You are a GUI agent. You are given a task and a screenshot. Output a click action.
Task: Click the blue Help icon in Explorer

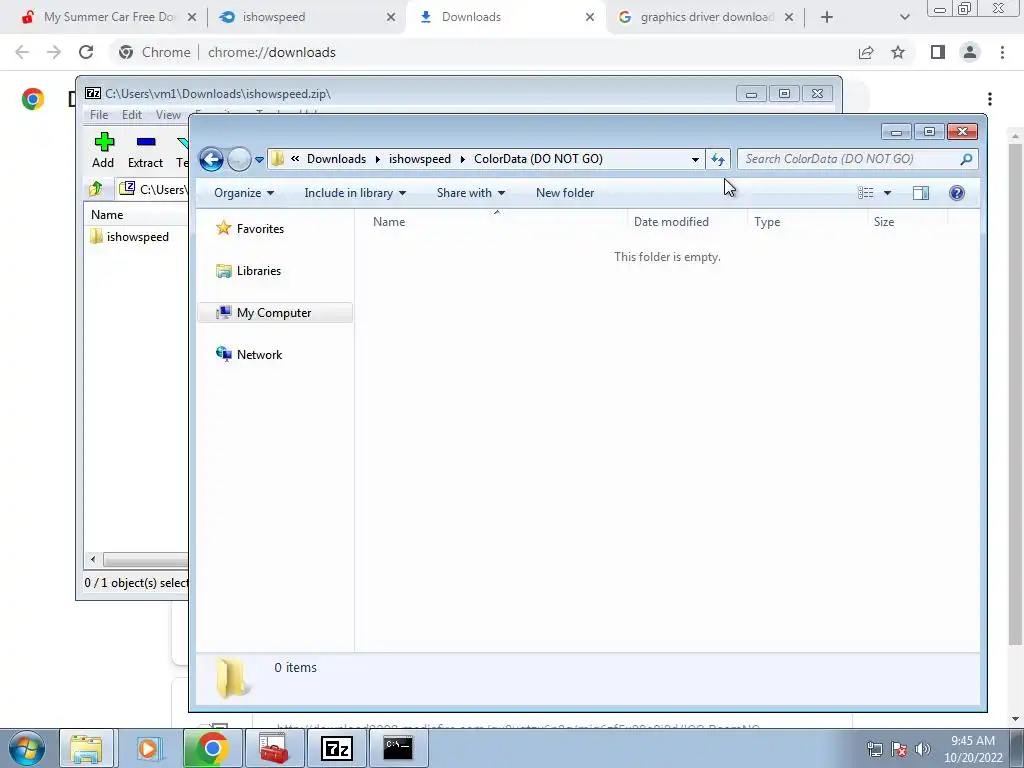click(957, 193)
